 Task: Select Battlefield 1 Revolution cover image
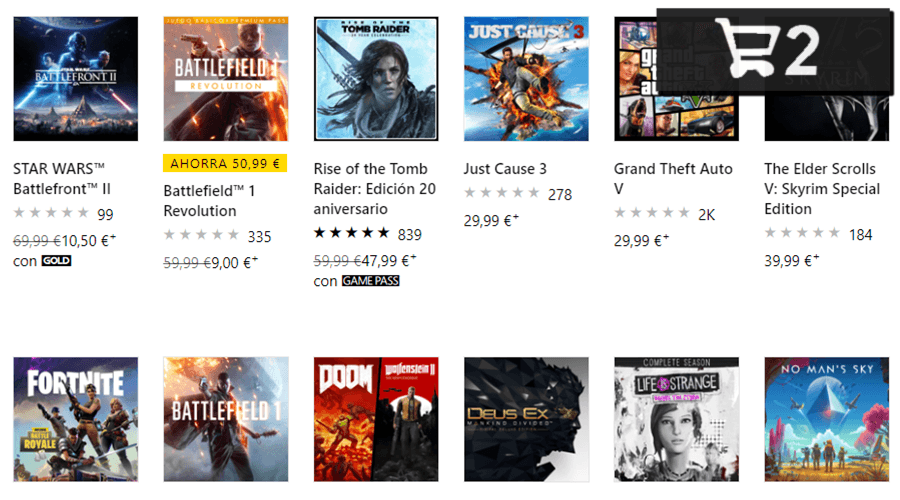pos(226,79)
